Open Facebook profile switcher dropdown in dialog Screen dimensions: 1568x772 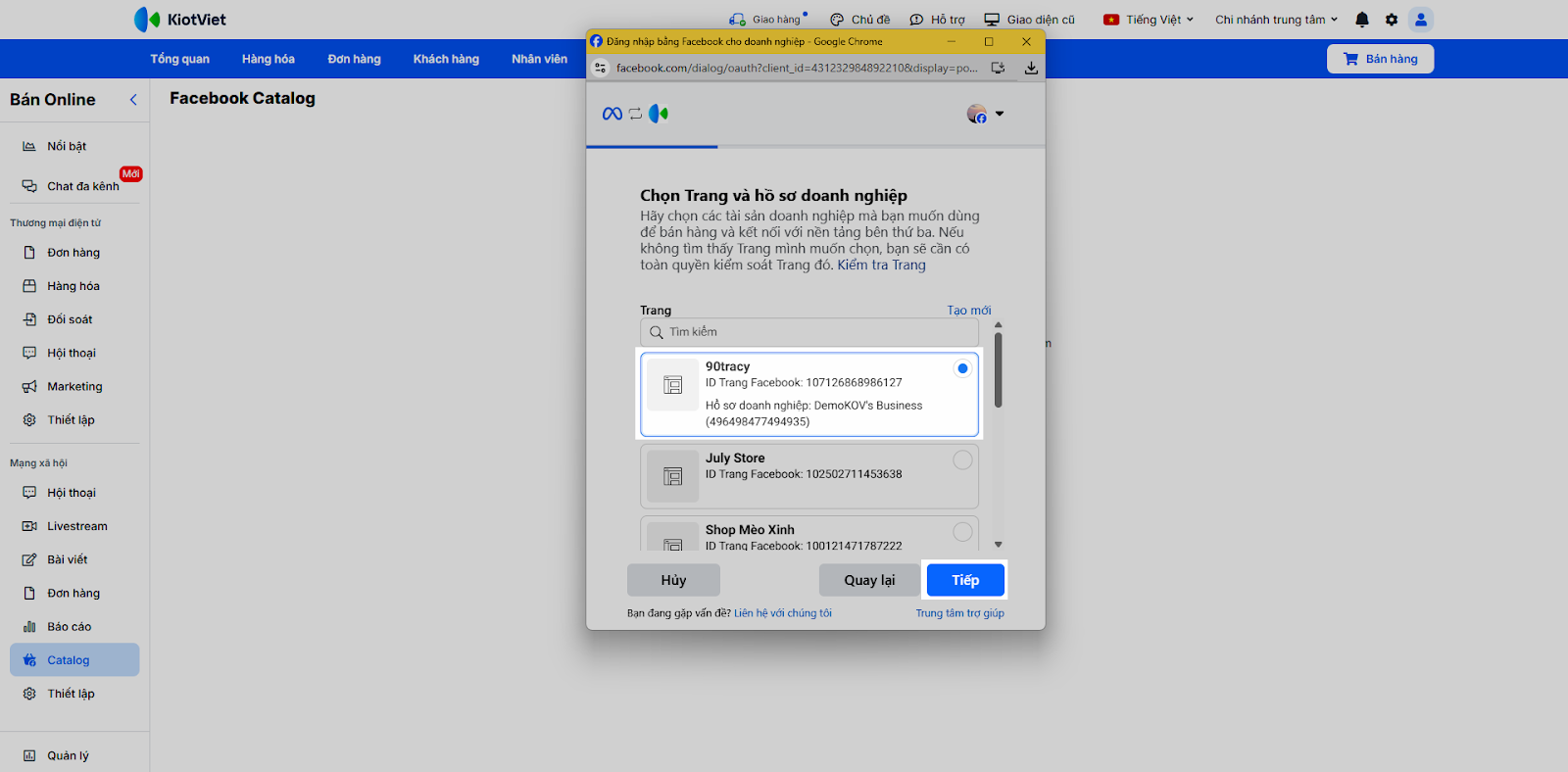tap(985, 114)
